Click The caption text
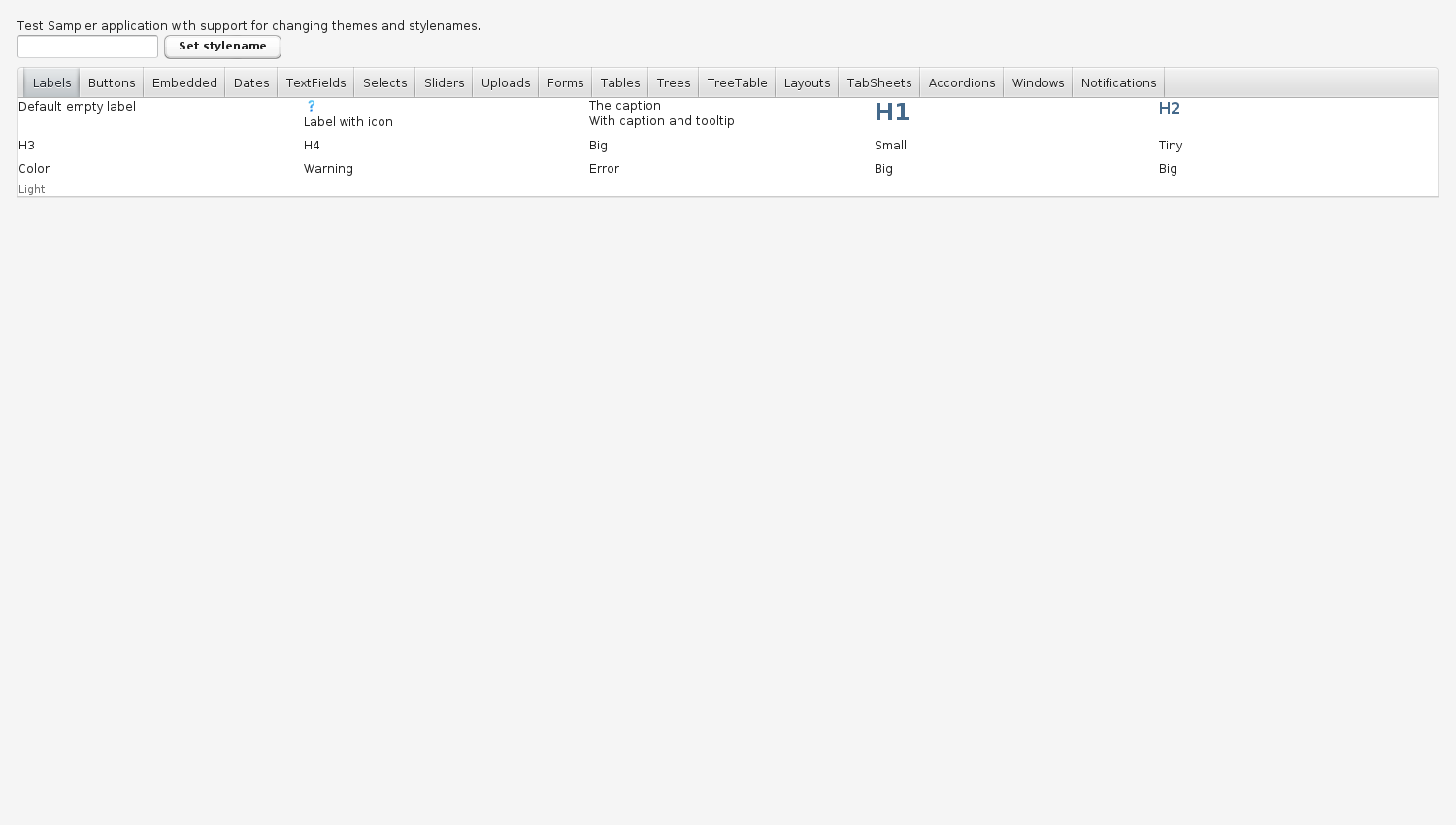 click(624, 106)
